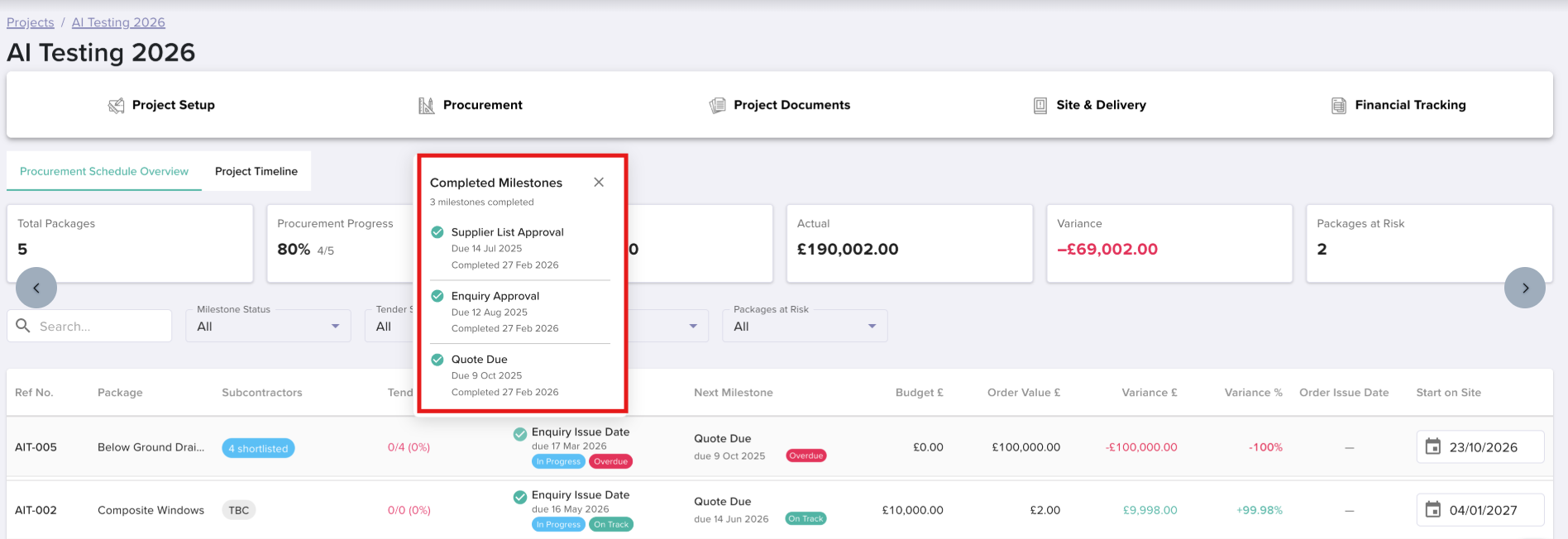The height and width of the screenshot is (539, 1568).
Task: Open the Milestone Status dropdown
Action: (268, 327)
